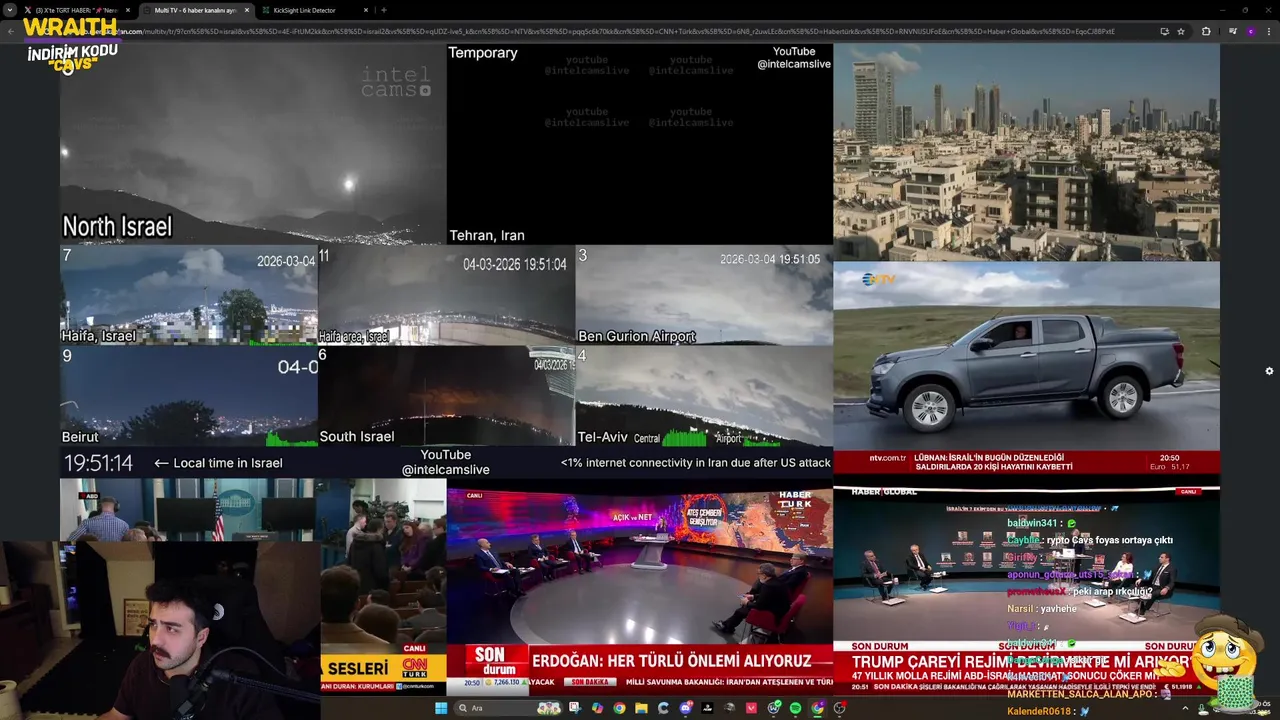
Task: Open the Chrome three-dot menu
Action: pos(1268,31)
